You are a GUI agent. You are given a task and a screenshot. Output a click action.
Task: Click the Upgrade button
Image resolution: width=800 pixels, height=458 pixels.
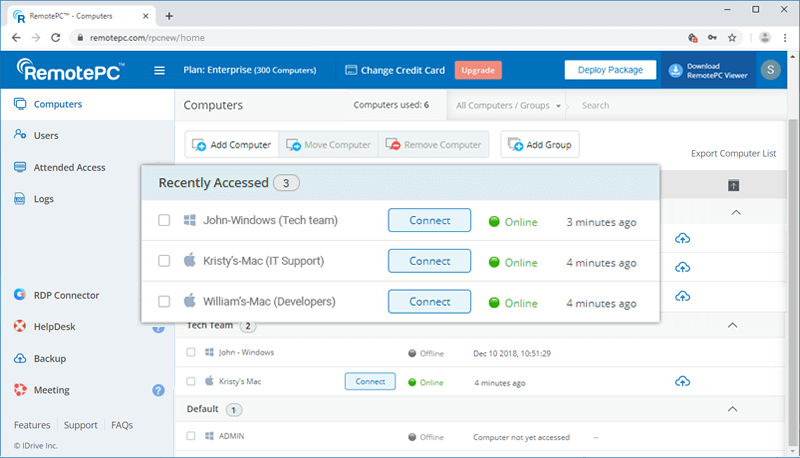click(478, 70)
